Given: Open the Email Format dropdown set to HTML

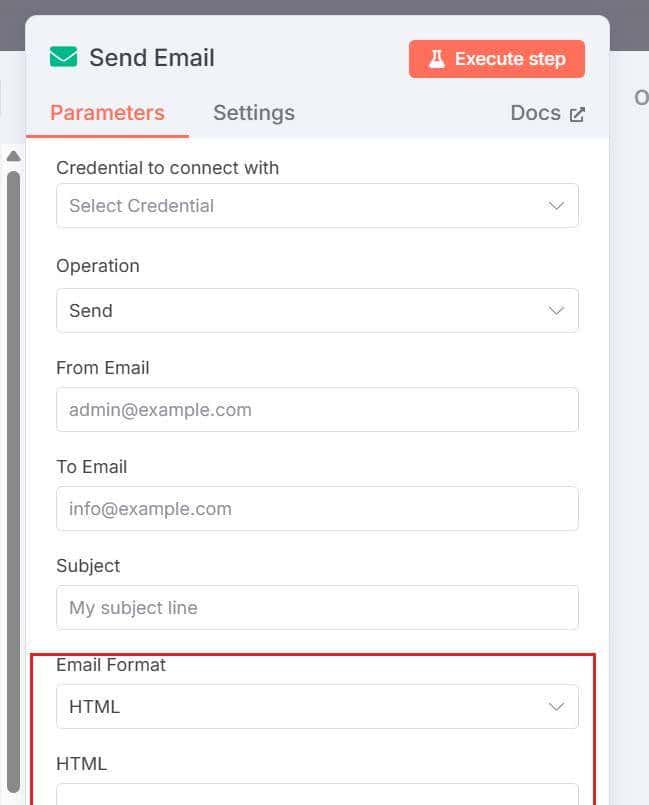Looking at the screenshot, I should coord(317,707).
